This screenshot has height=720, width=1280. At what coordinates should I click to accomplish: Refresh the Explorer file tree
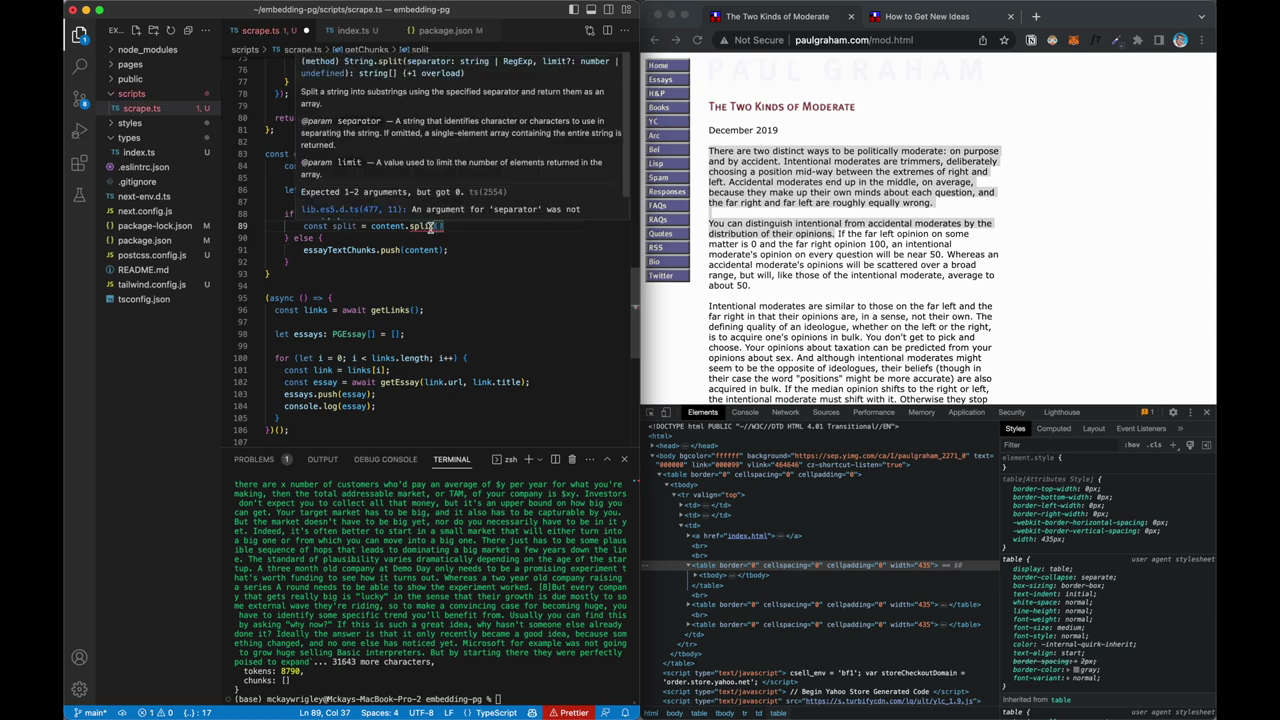[x=171, y=30]
